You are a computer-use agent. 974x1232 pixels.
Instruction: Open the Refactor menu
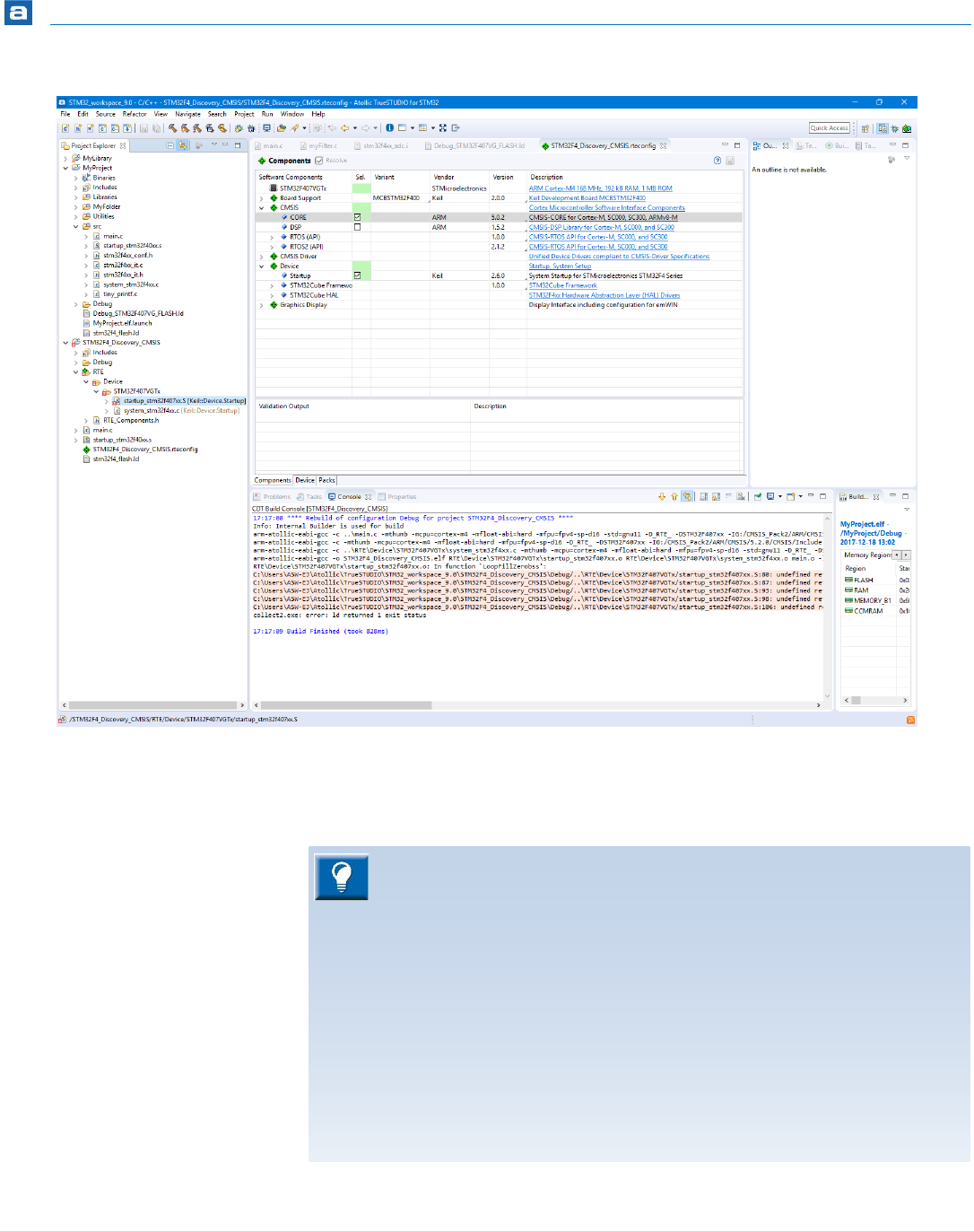pyautogui.click(x=135, y=114)
